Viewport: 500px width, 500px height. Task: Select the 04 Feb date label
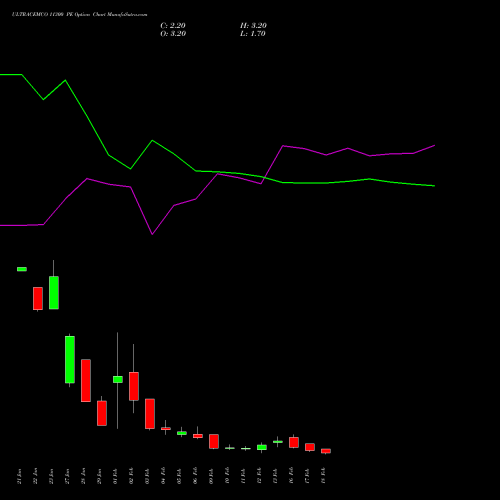point(163,476)
